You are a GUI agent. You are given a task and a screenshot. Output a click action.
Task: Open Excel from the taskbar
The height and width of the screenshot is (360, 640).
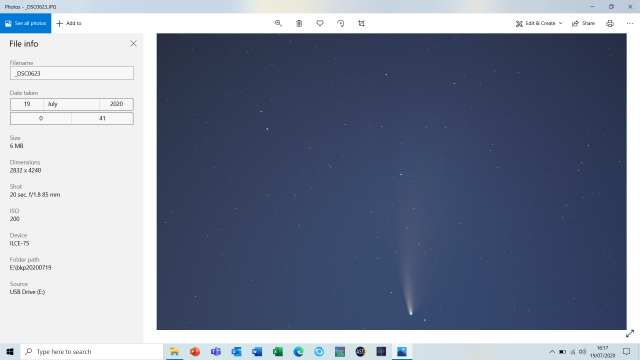pyautogui.click(x=278, y=351)
